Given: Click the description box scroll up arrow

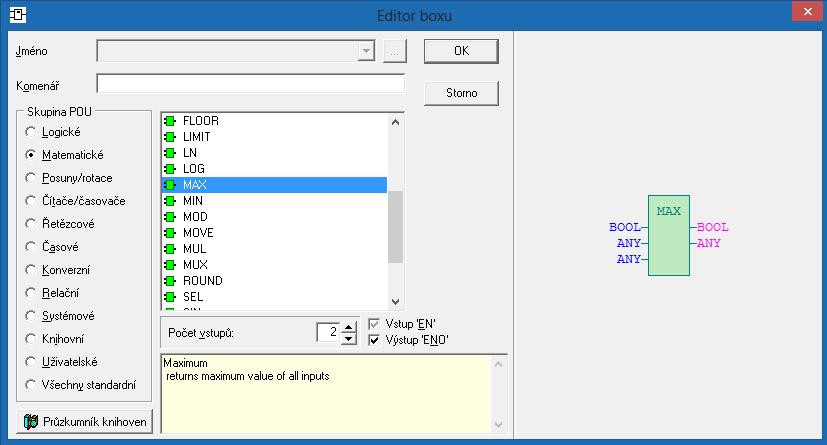Looking at the screenshot, I should click(x=498, y=364).
